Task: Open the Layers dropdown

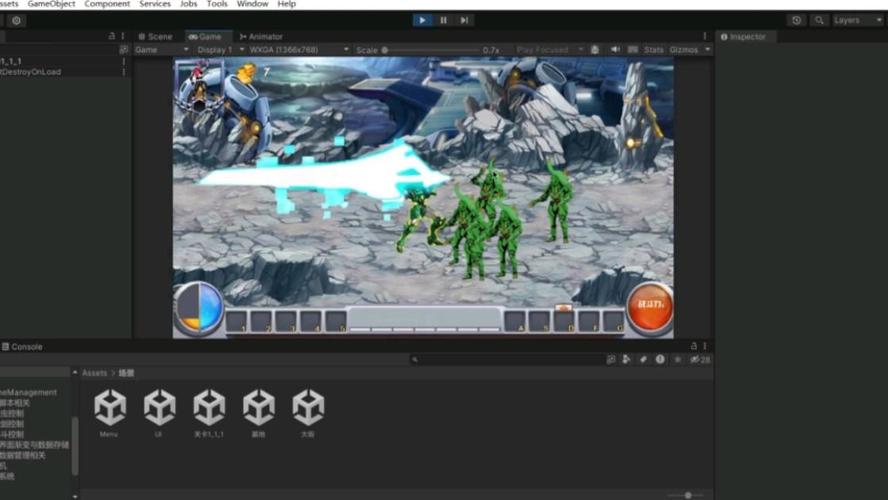Action: pos(857,20)
